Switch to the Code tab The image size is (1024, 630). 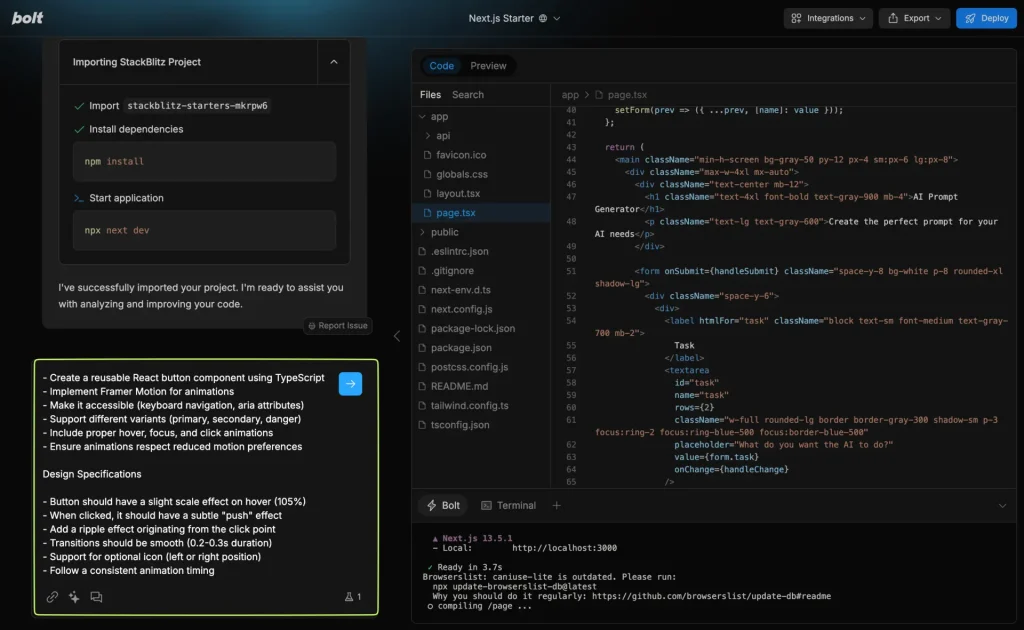pos(441,66)
